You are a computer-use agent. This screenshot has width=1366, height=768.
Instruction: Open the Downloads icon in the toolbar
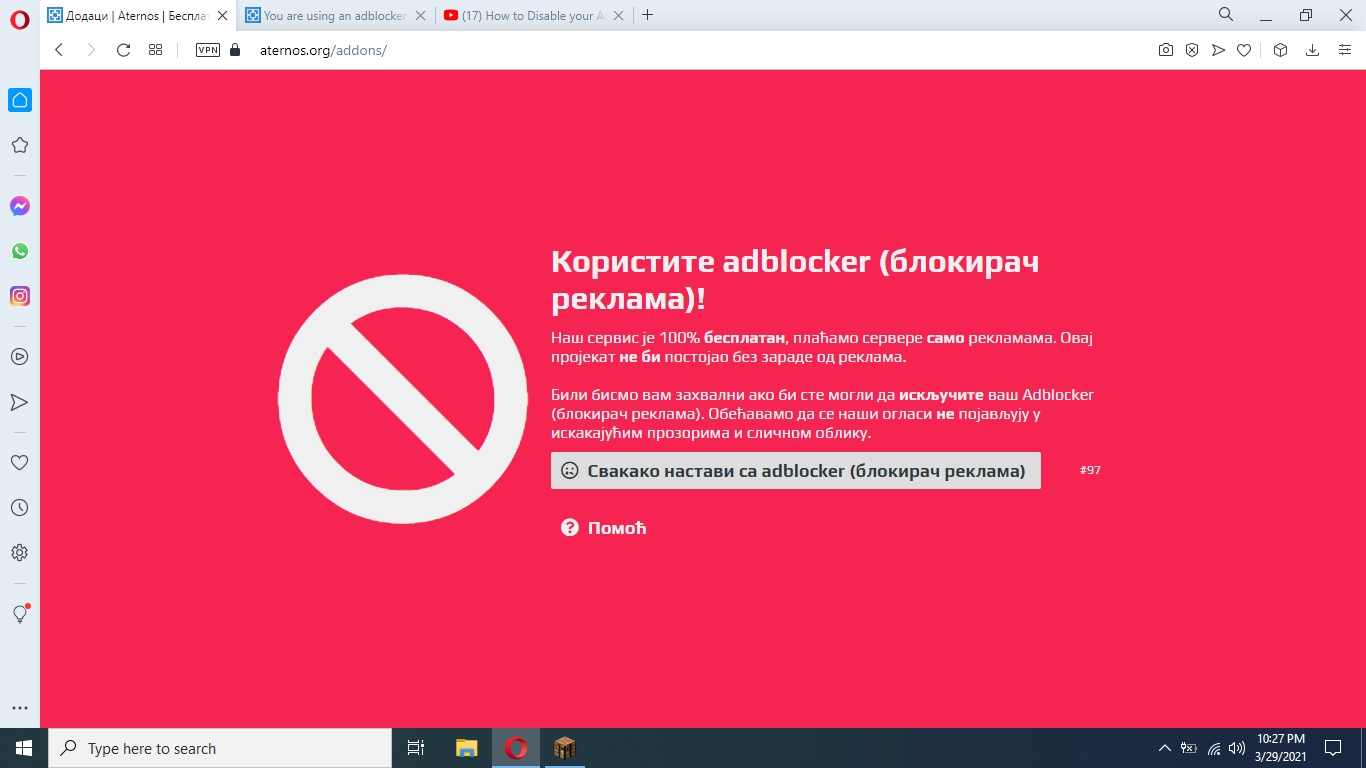pyautogui.click(x=1313, y=50)
